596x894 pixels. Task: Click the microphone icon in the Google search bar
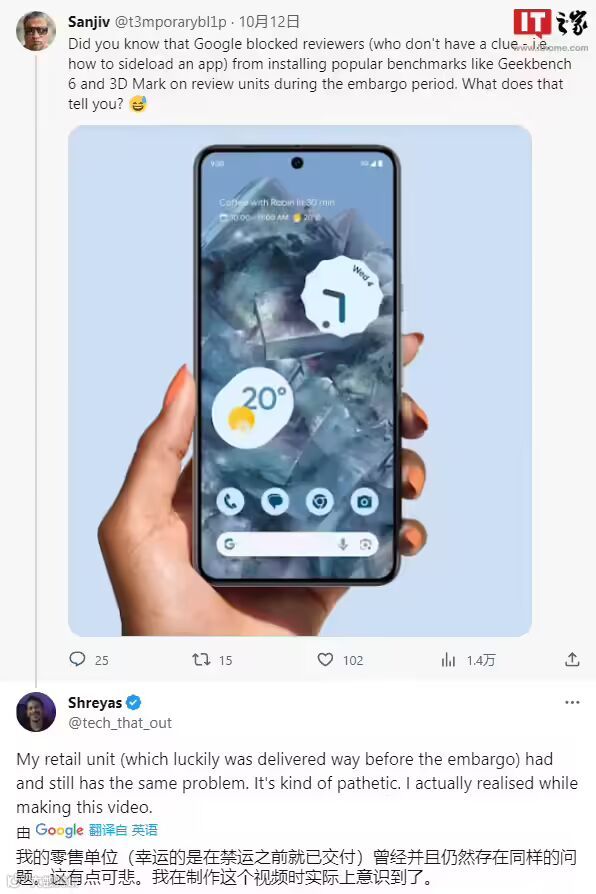(x=342, y=543)
